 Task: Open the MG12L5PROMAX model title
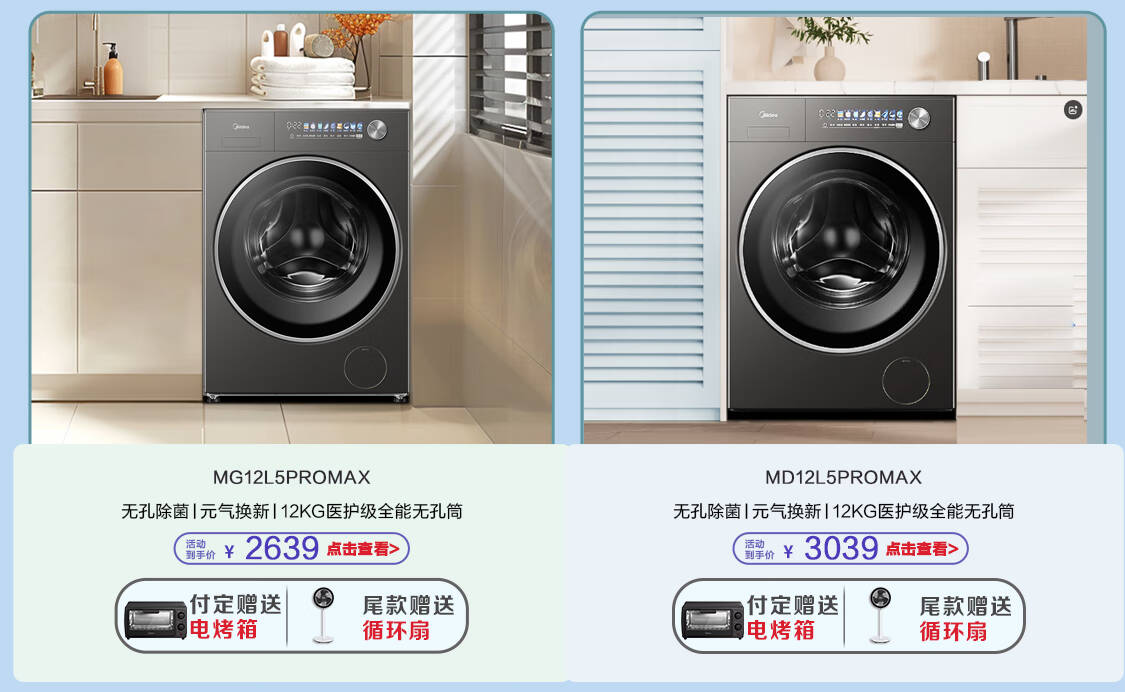[291, 477]
